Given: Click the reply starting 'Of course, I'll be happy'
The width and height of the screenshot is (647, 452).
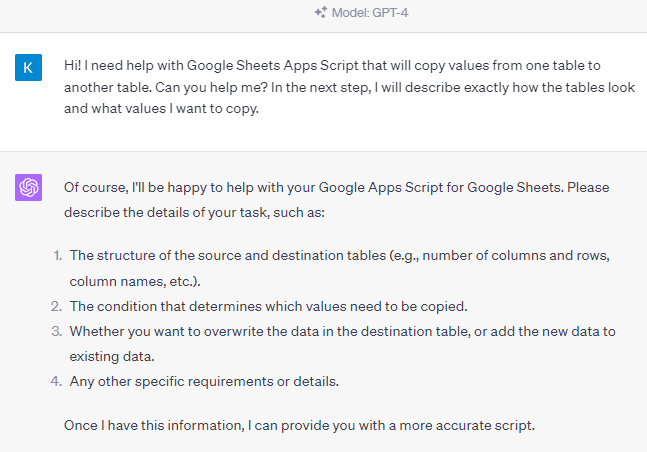Looking at the screenshot, I should [337, 200].
